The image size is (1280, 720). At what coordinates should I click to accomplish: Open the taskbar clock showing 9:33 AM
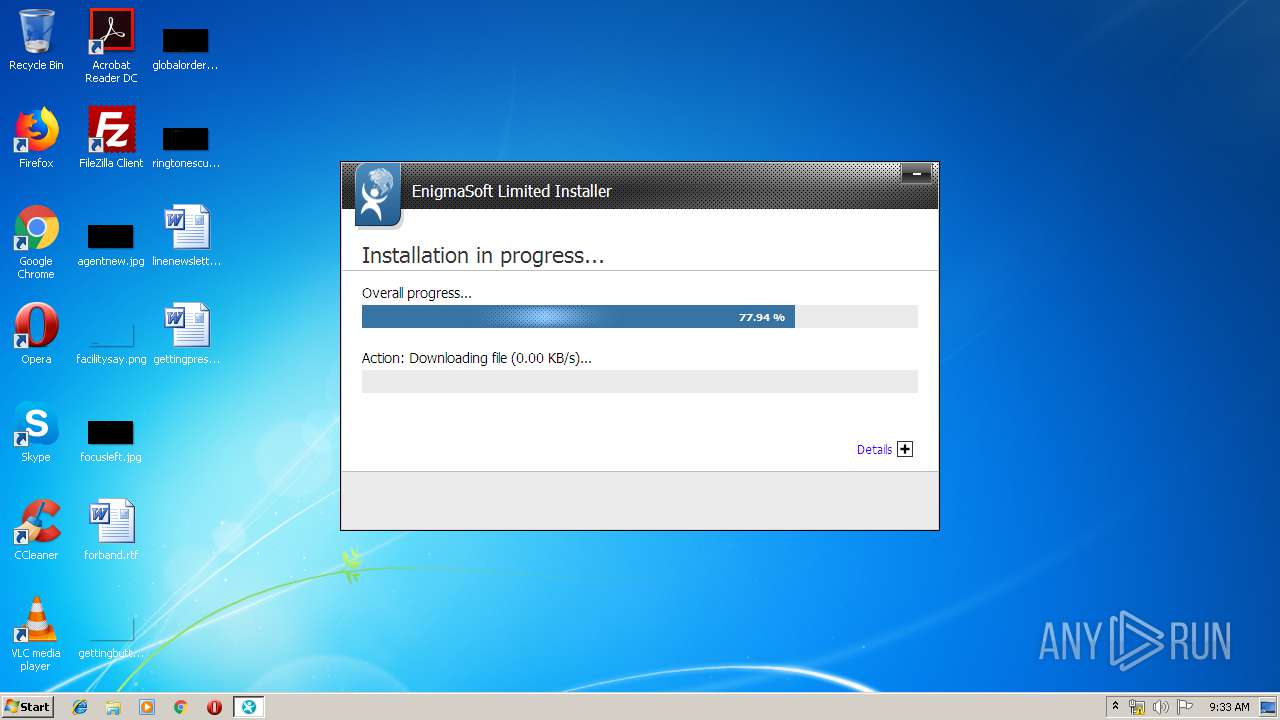1229,707
